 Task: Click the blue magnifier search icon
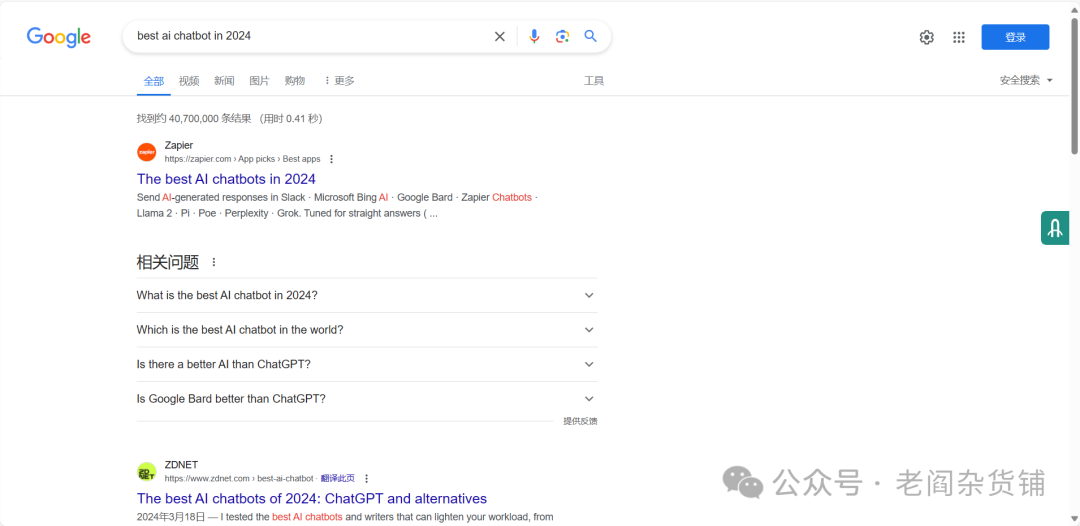click(590, 36)
